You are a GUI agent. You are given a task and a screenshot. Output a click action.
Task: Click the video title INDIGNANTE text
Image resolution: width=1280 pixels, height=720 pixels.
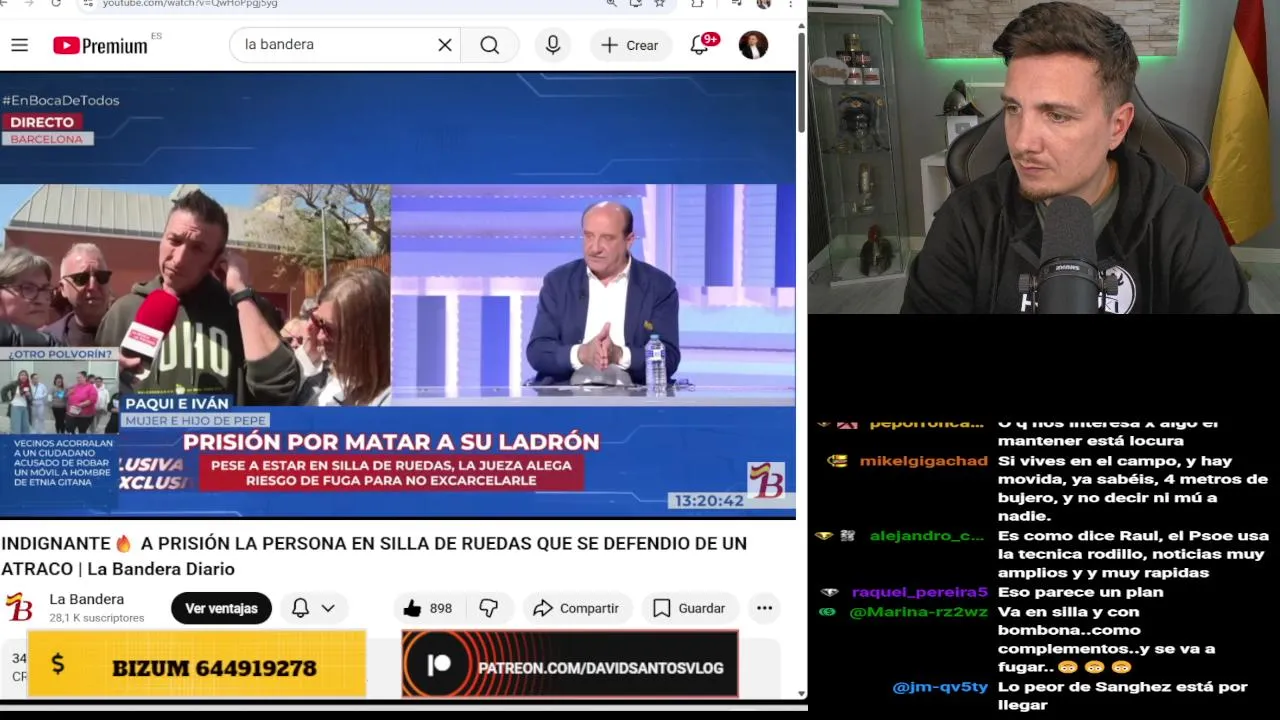(x=374, y=556)
